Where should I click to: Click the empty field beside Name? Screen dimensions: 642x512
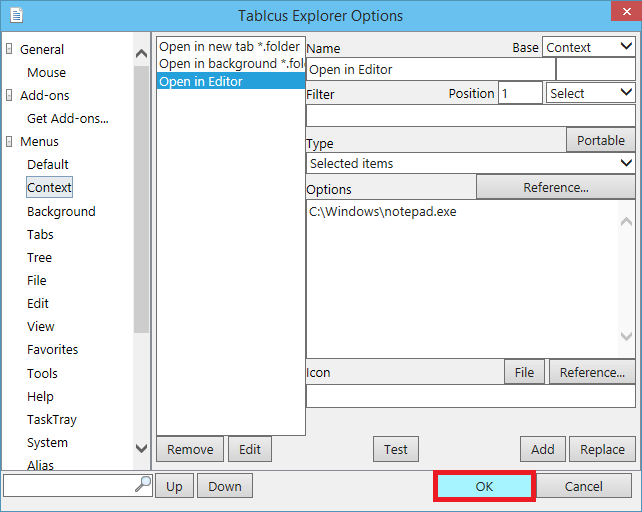596,69
